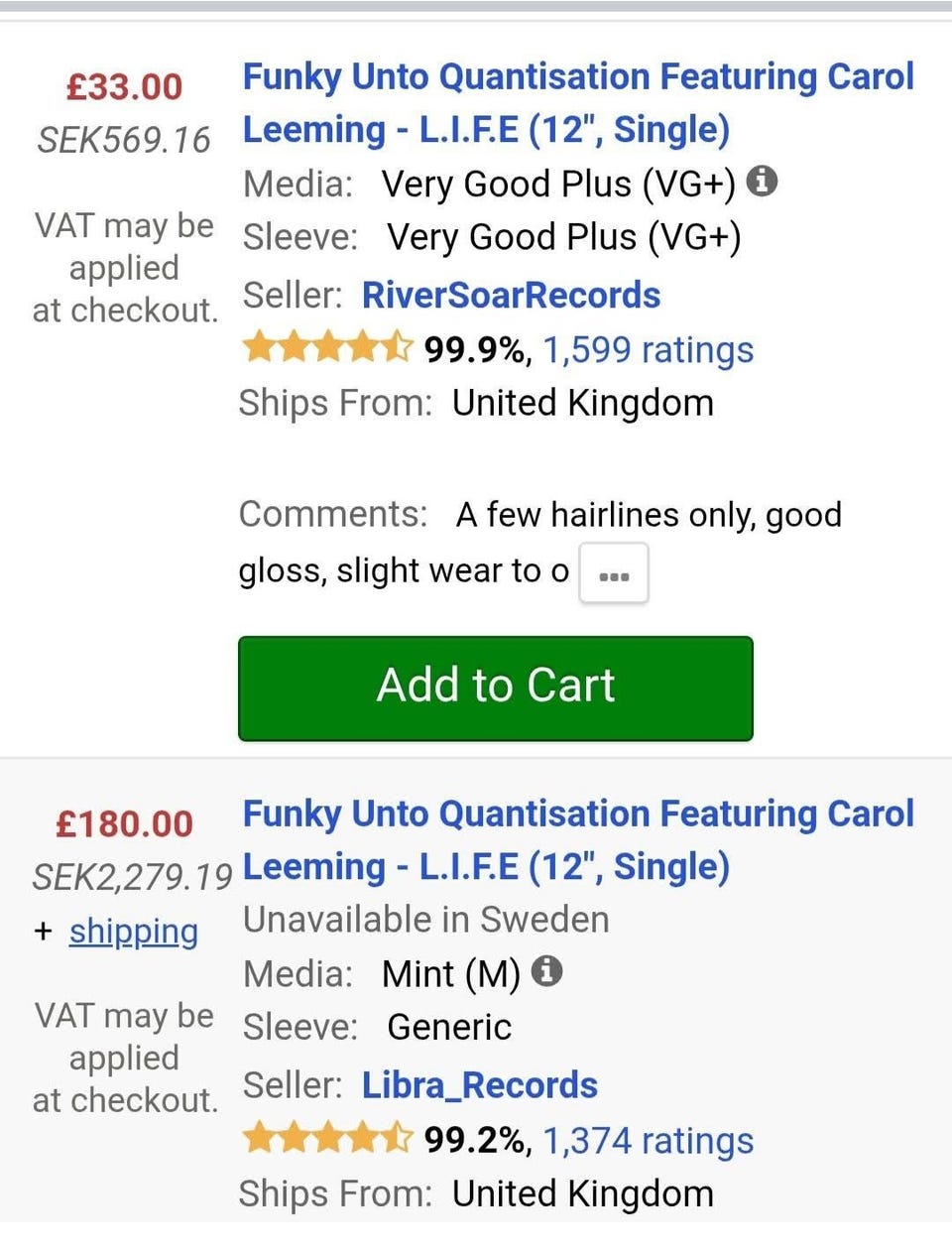
Task: Click the SEK569.16 converted price
Action: point(124,140)
